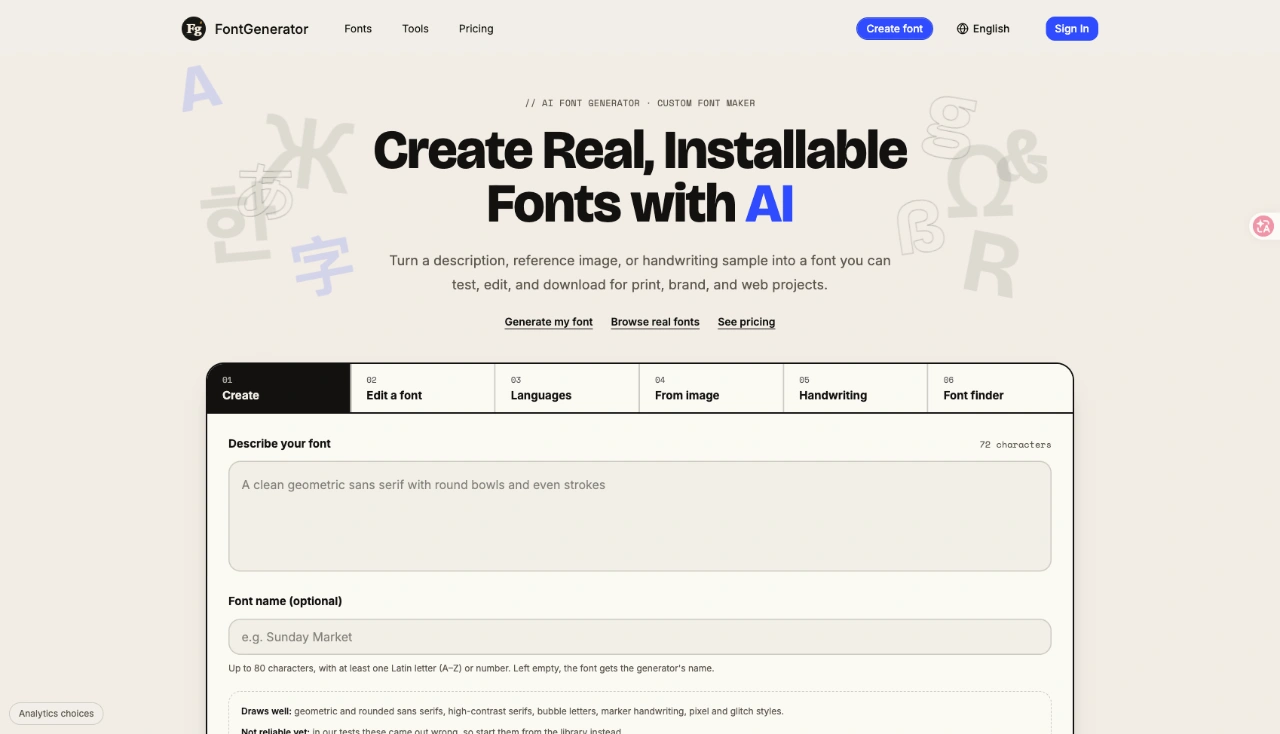
Task: Open the Tools navigation menu
Action: pyautogui.click(x=415, y=29)
